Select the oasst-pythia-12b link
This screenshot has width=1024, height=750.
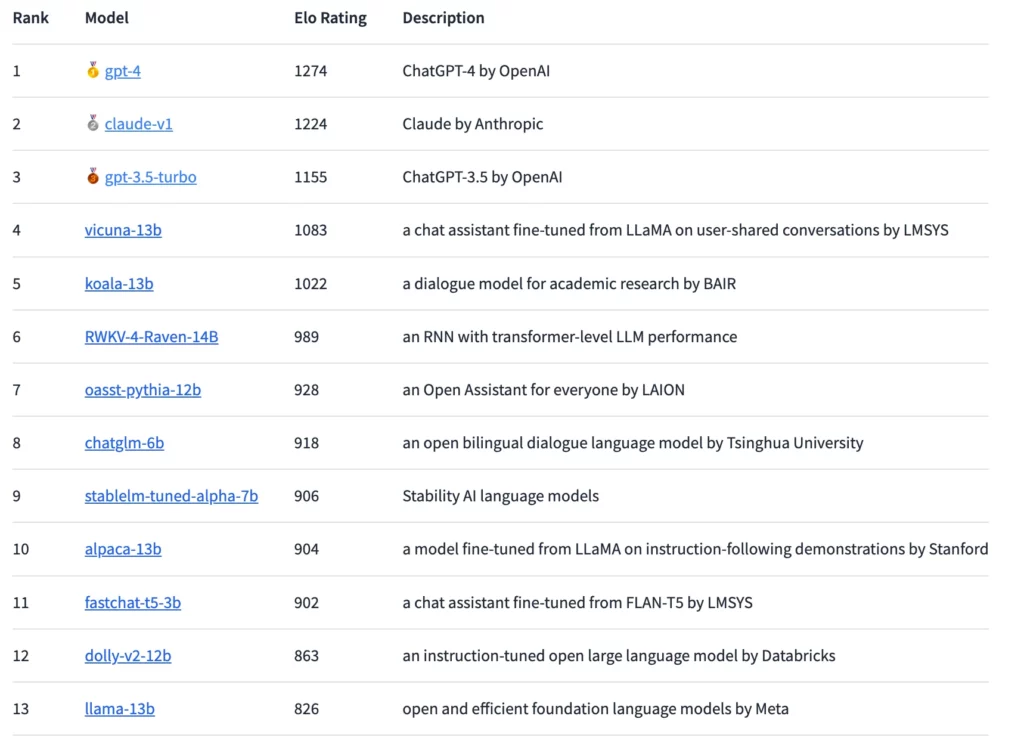[x=142, y=390]
